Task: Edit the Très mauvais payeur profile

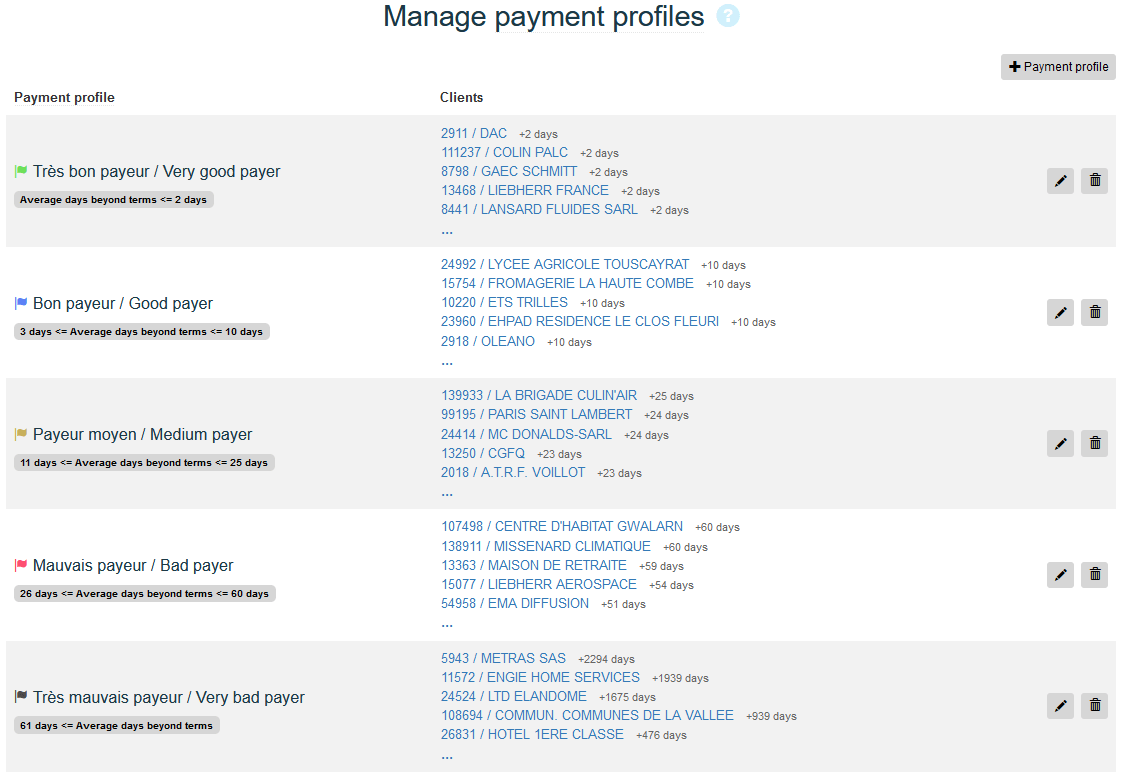Action: click(x=1060, y=706)
